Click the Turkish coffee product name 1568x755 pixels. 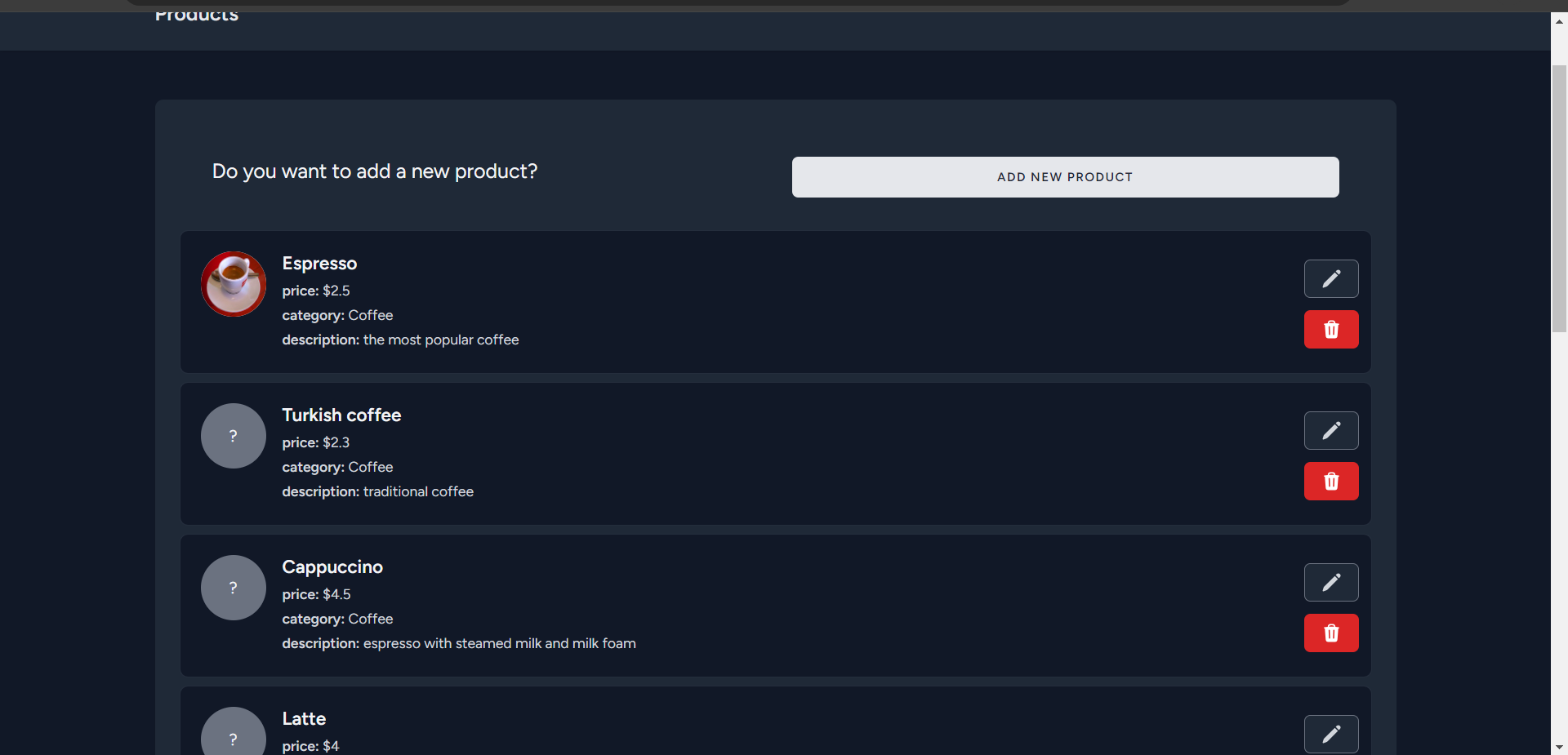point(341,415)
